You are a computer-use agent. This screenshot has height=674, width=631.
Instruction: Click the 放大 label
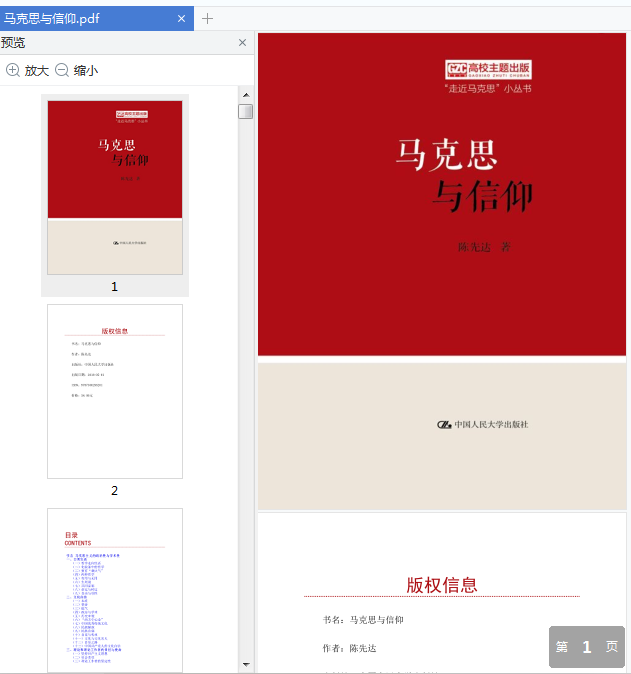37,70
